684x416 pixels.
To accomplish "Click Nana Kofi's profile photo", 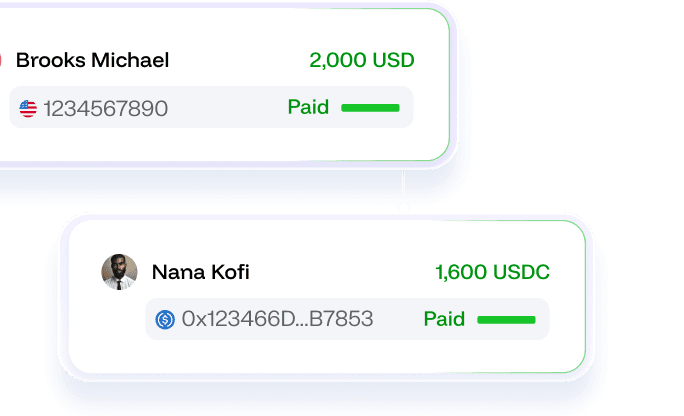I will pyautogui.click(x=119, y=272).
